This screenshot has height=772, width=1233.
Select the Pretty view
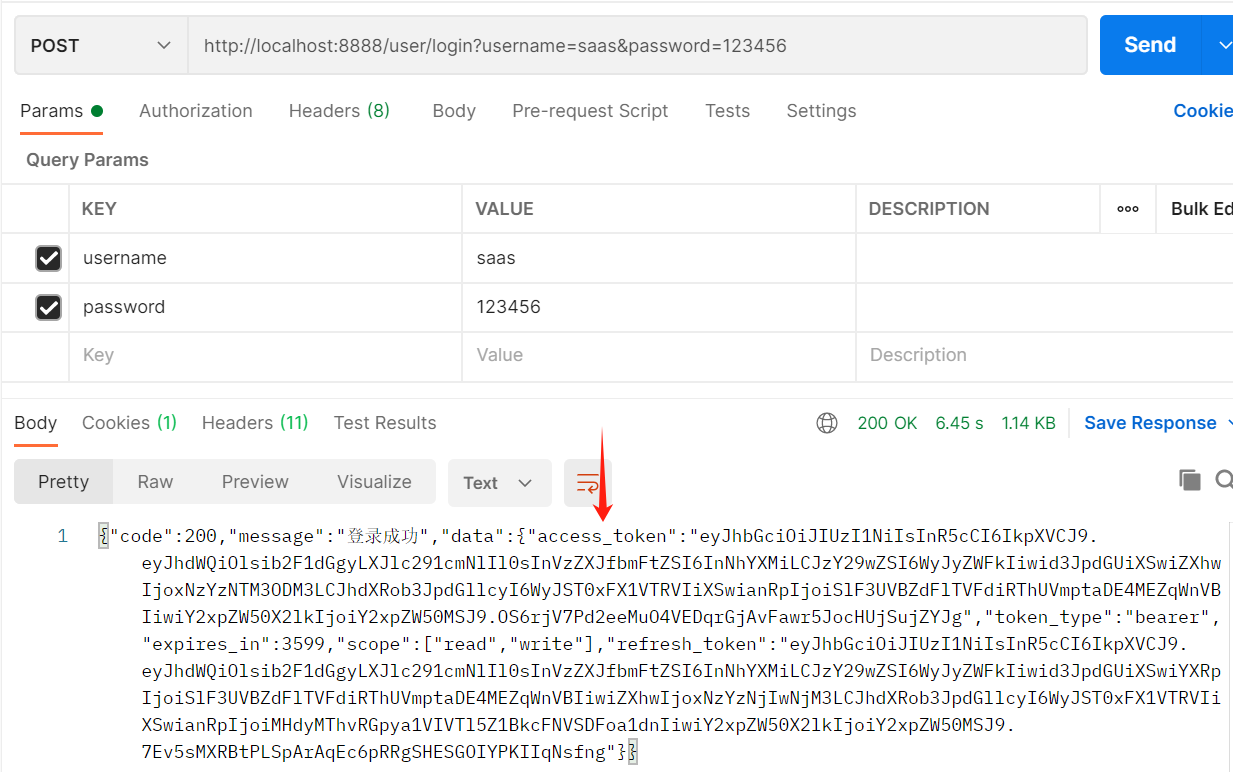[x=64, y=482]
